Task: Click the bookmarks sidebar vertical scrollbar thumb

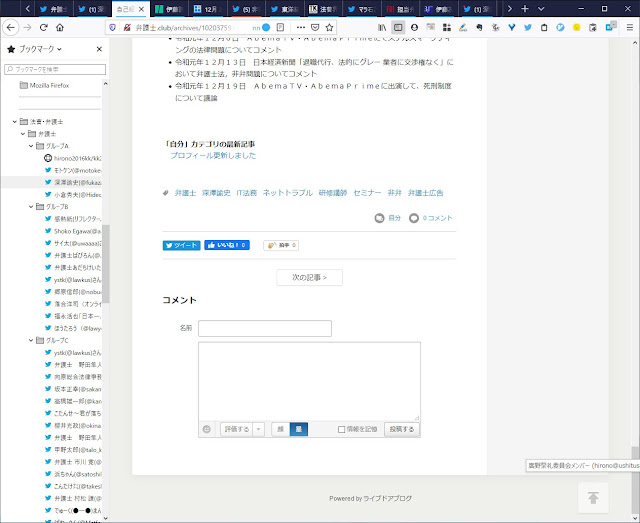Action: pos(106,264)
